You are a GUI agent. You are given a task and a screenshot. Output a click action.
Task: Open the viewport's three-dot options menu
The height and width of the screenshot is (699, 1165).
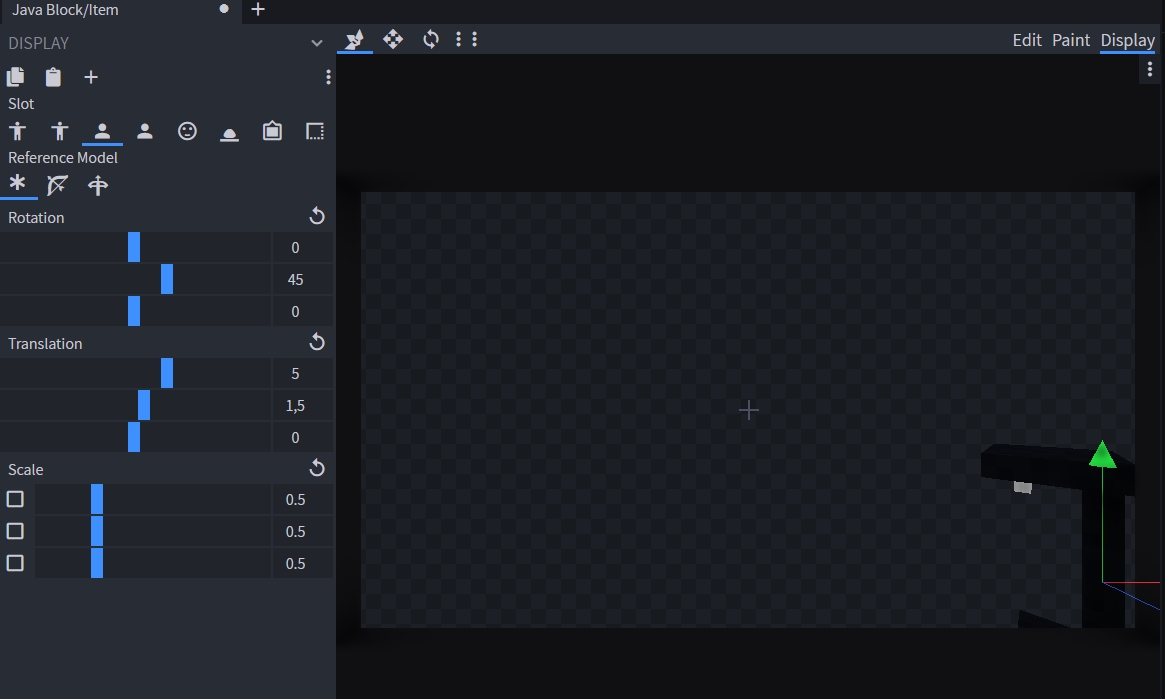click(1149, 68)
